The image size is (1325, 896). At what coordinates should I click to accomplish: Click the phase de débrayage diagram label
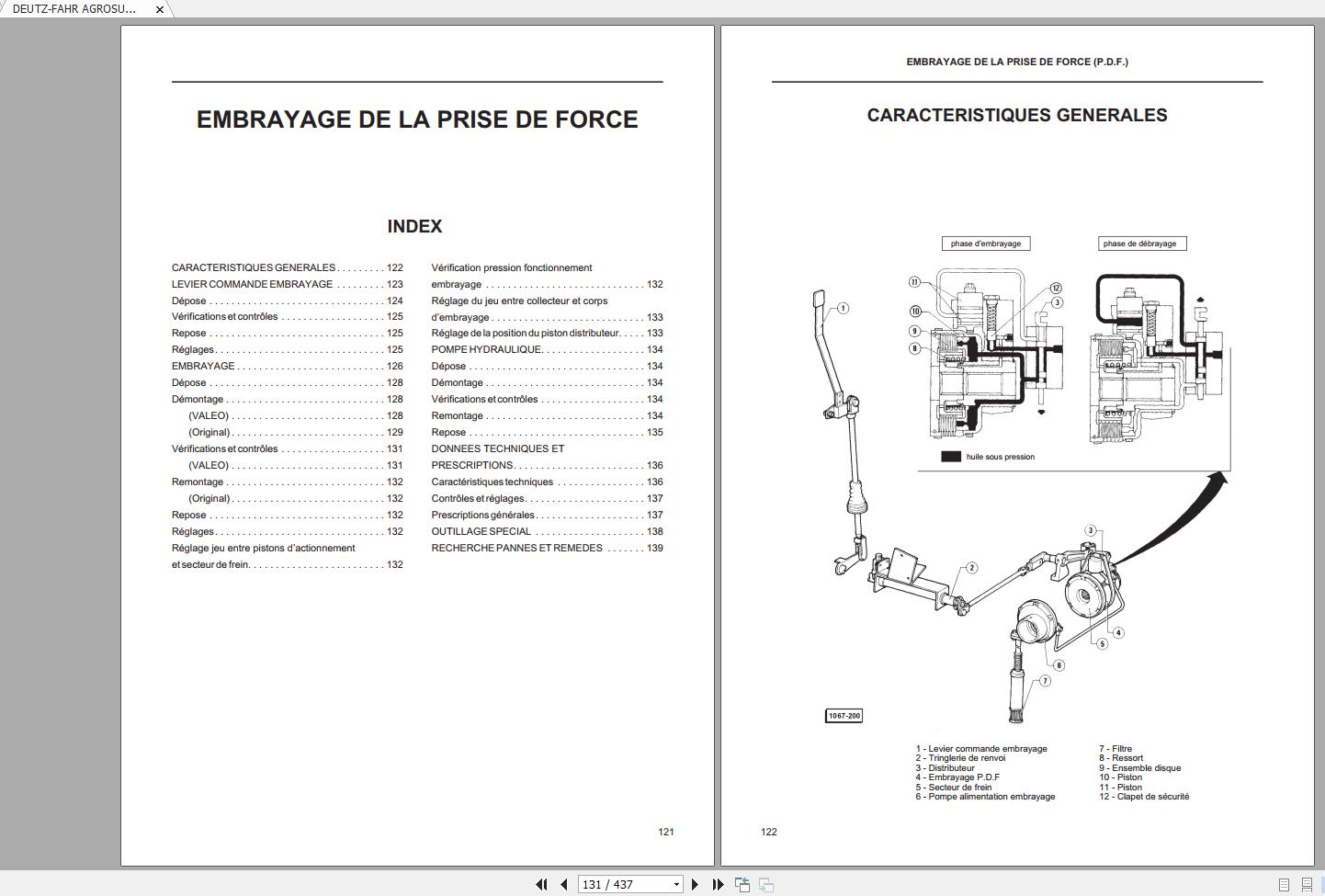[1139, 244]
